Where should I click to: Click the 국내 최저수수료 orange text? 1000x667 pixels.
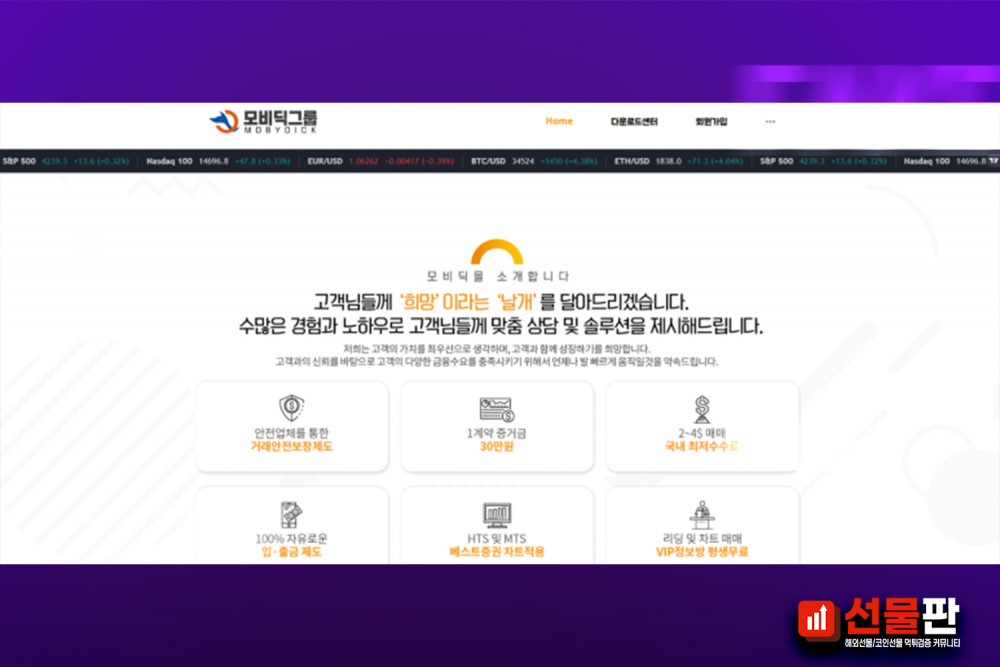click(x=701, y=446)
